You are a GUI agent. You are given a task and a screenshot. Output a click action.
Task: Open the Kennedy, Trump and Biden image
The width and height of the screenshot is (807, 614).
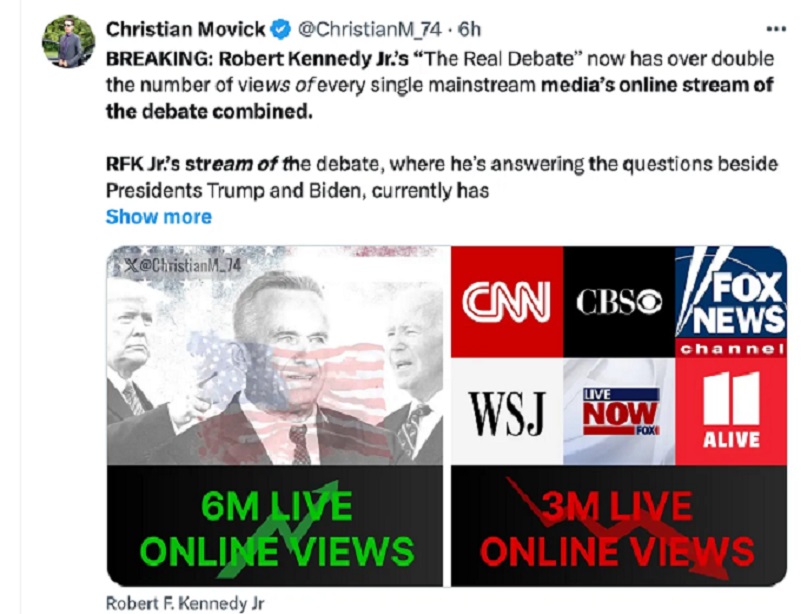pyautogui.click(x=275, y=356)
